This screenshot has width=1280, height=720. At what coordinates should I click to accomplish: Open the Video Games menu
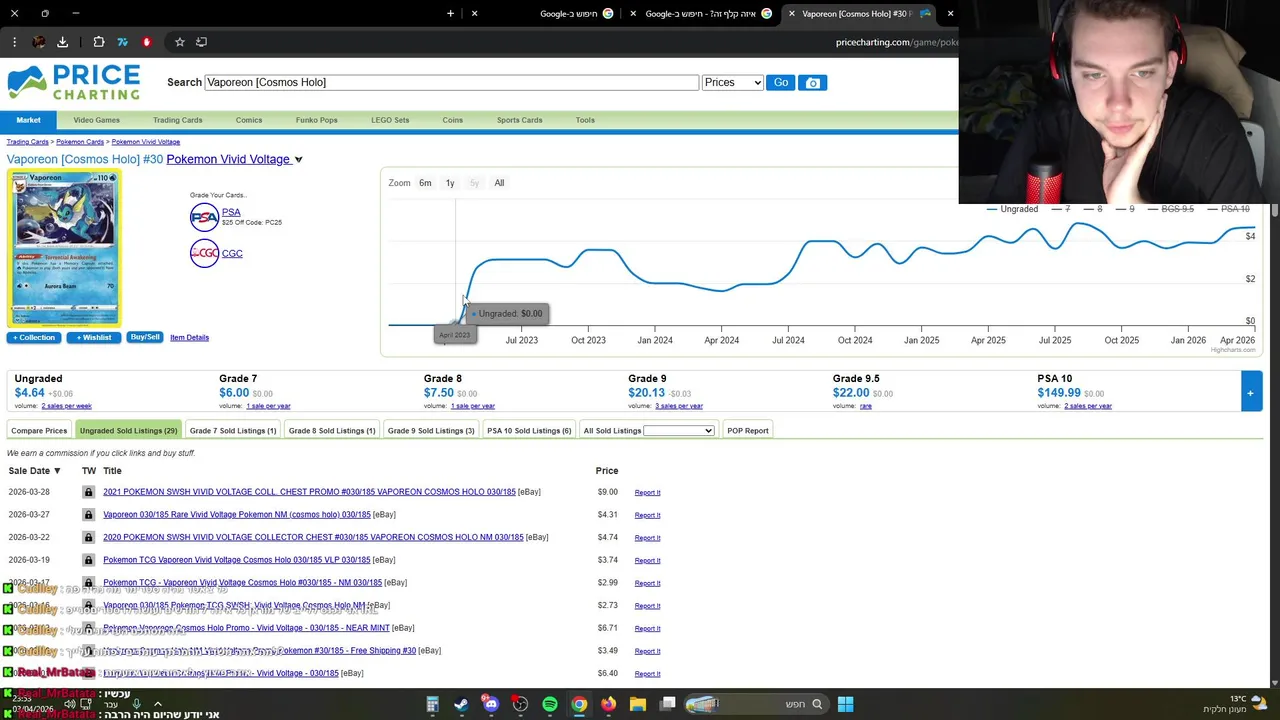point(96,120)
